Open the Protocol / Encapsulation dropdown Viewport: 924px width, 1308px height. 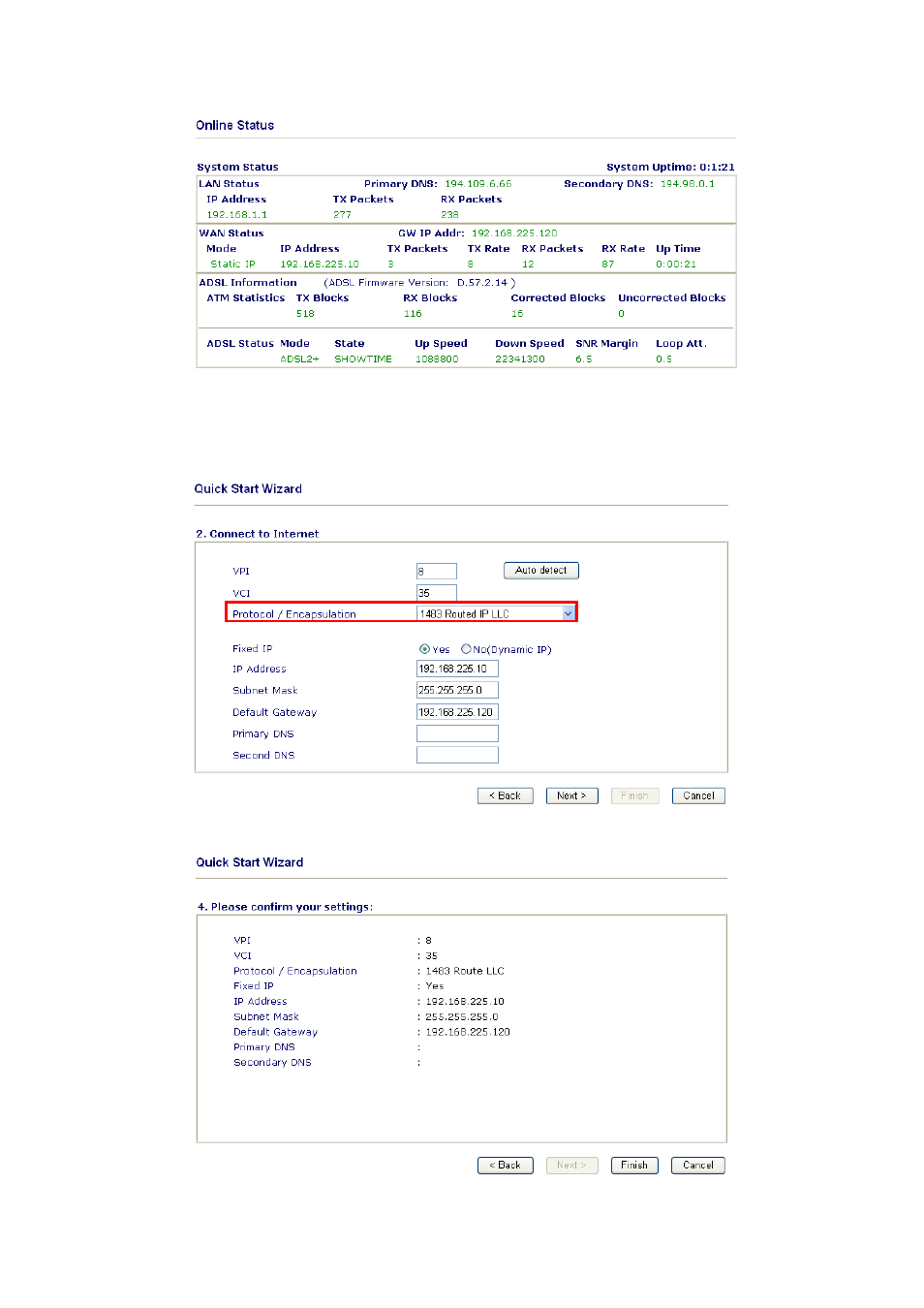(496, 613)
